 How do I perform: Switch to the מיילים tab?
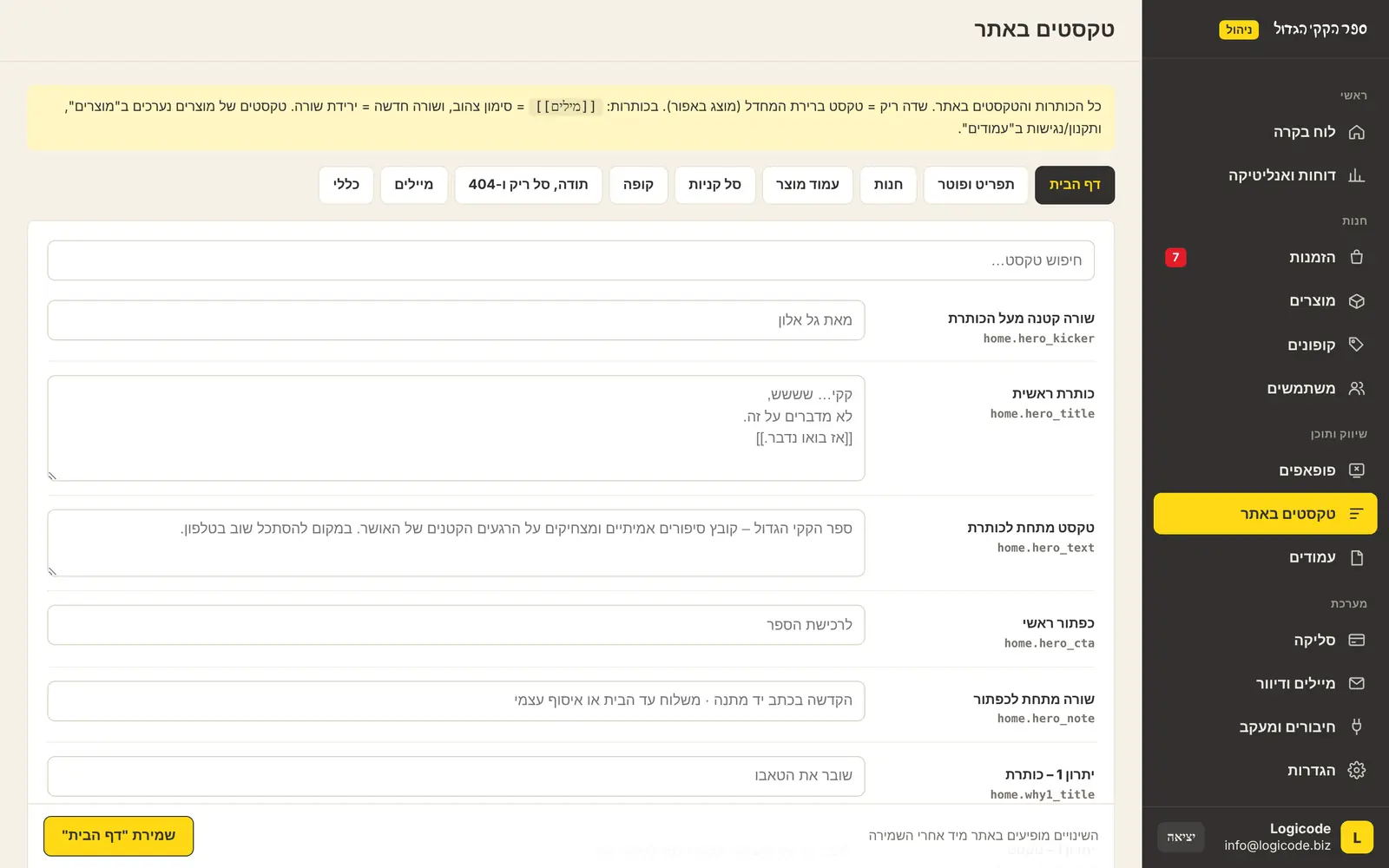[x=414, y=185]
